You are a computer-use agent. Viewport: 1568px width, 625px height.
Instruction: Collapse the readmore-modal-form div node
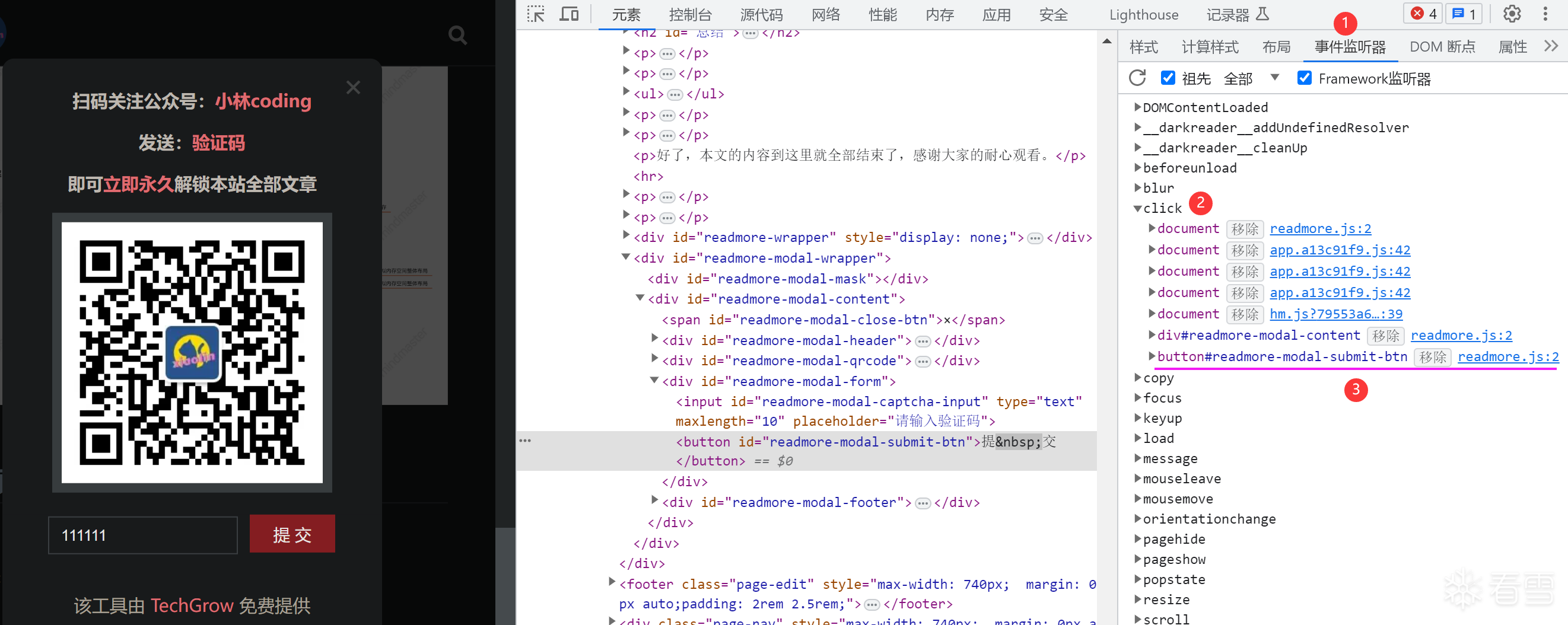(654, 380)
